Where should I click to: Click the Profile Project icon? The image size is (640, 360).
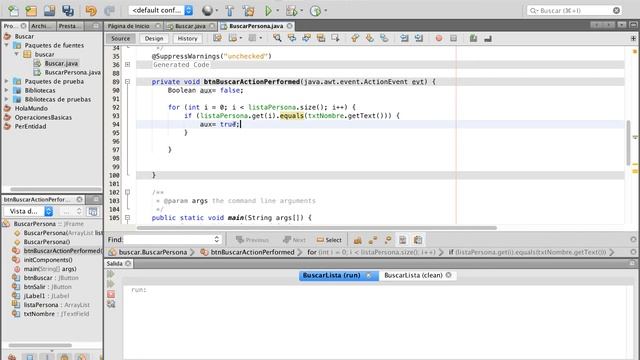pos(315,11)
